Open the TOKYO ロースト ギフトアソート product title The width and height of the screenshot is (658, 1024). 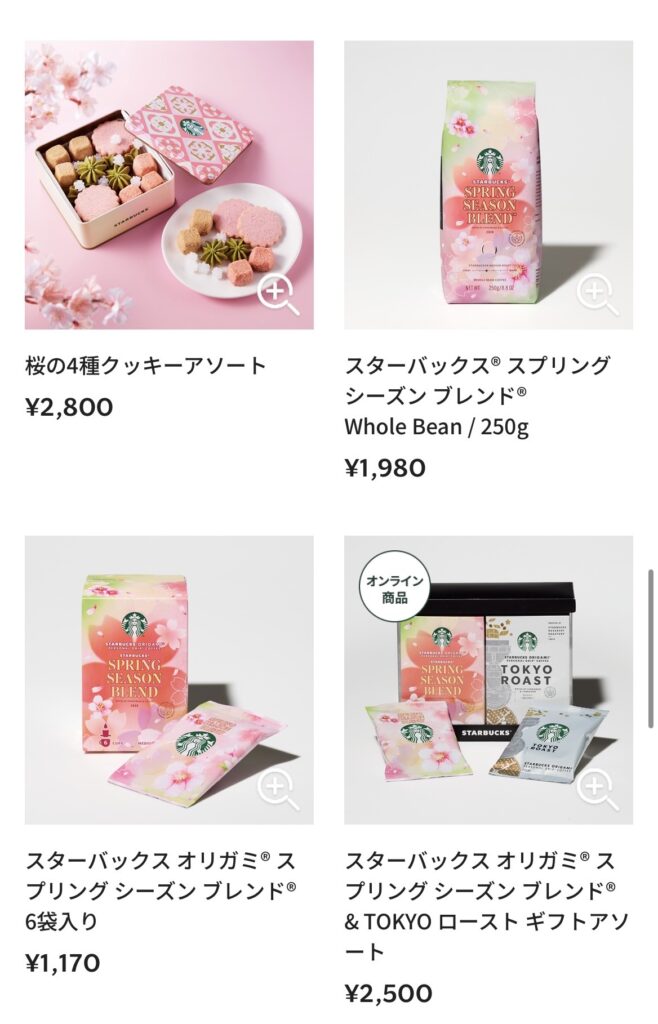click(x=487, y=906)
